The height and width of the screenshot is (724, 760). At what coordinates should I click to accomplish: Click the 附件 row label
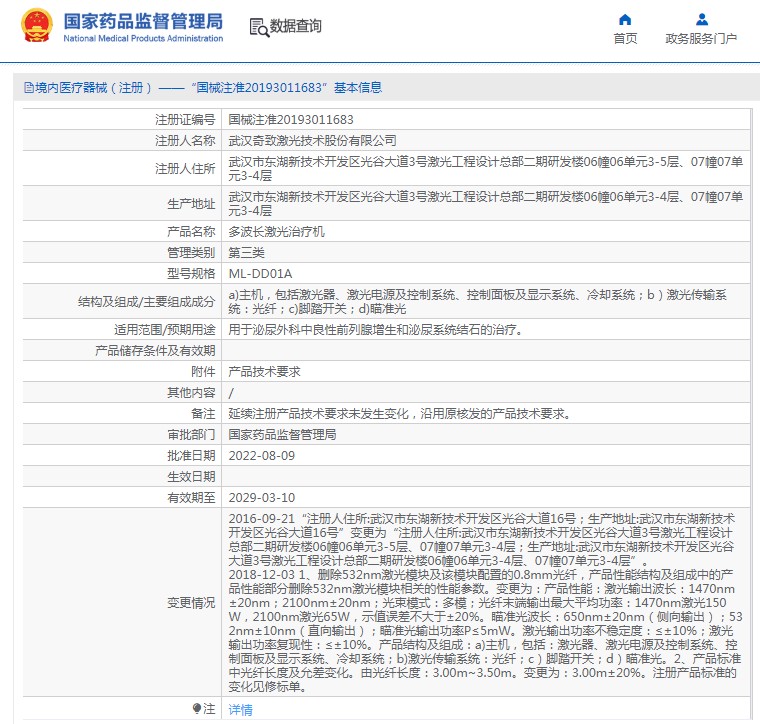(203, 372)
